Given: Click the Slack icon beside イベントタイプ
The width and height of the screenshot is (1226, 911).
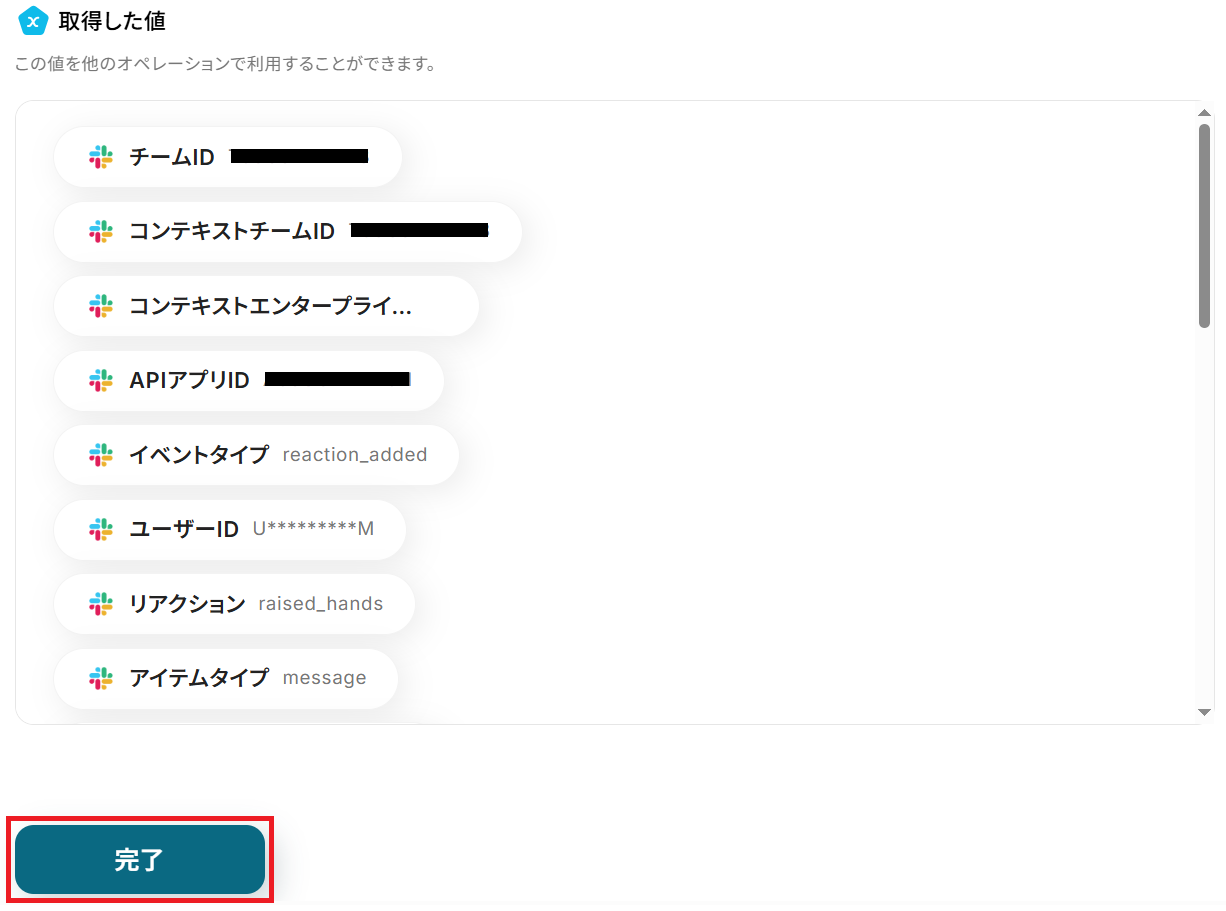Looking at the screenshot, I should click(101, 455).
